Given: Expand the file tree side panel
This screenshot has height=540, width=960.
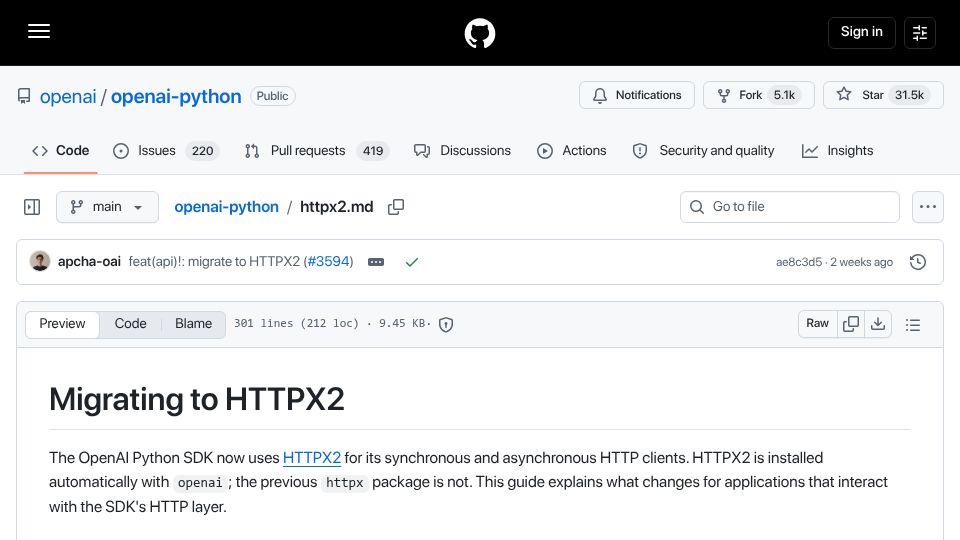Looking at the screenshot, I should tap(32, 207).
